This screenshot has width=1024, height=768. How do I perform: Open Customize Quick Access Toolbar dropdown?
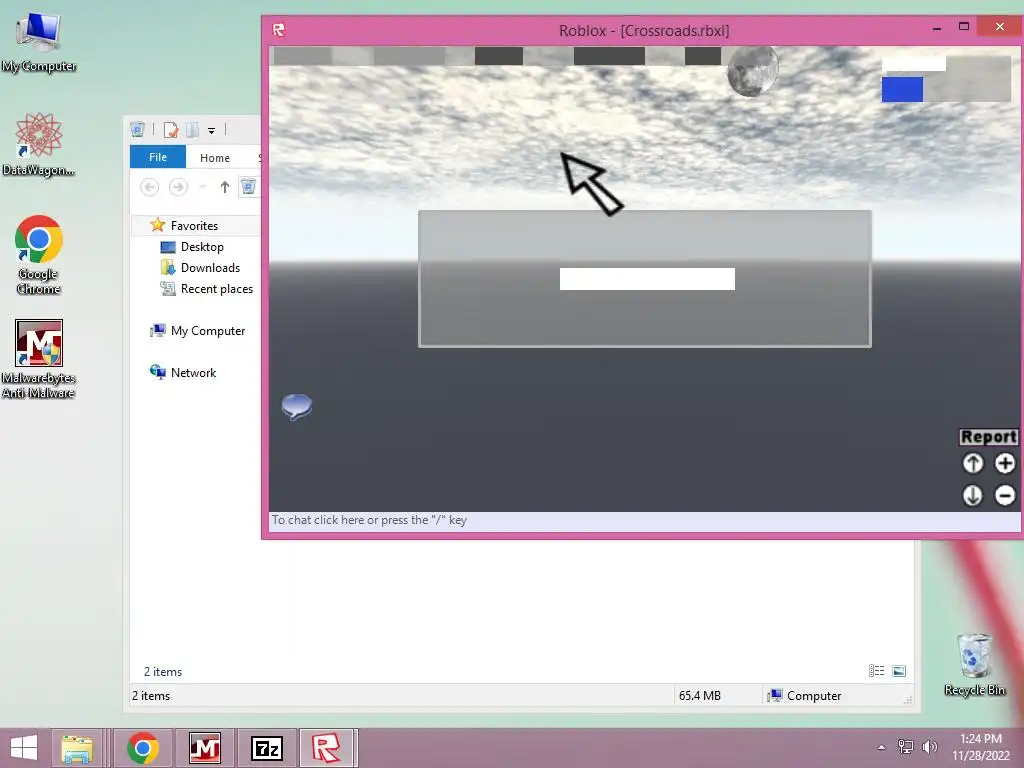[212, 131]
